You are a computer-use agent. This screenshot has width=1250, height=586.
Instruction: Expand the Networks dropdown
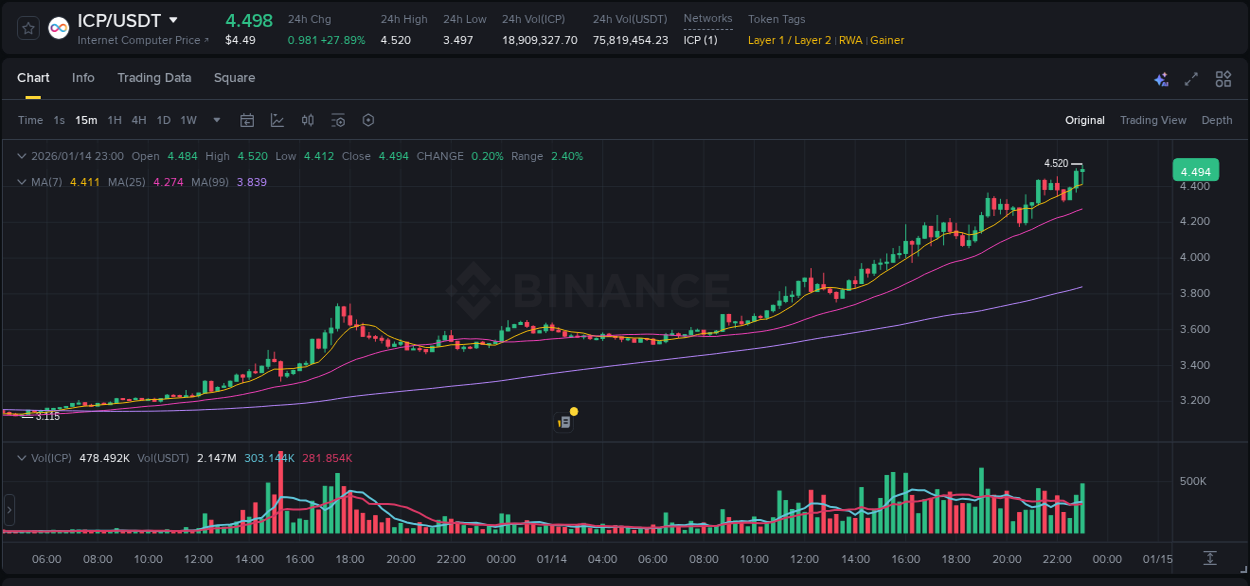click(707, 18)
